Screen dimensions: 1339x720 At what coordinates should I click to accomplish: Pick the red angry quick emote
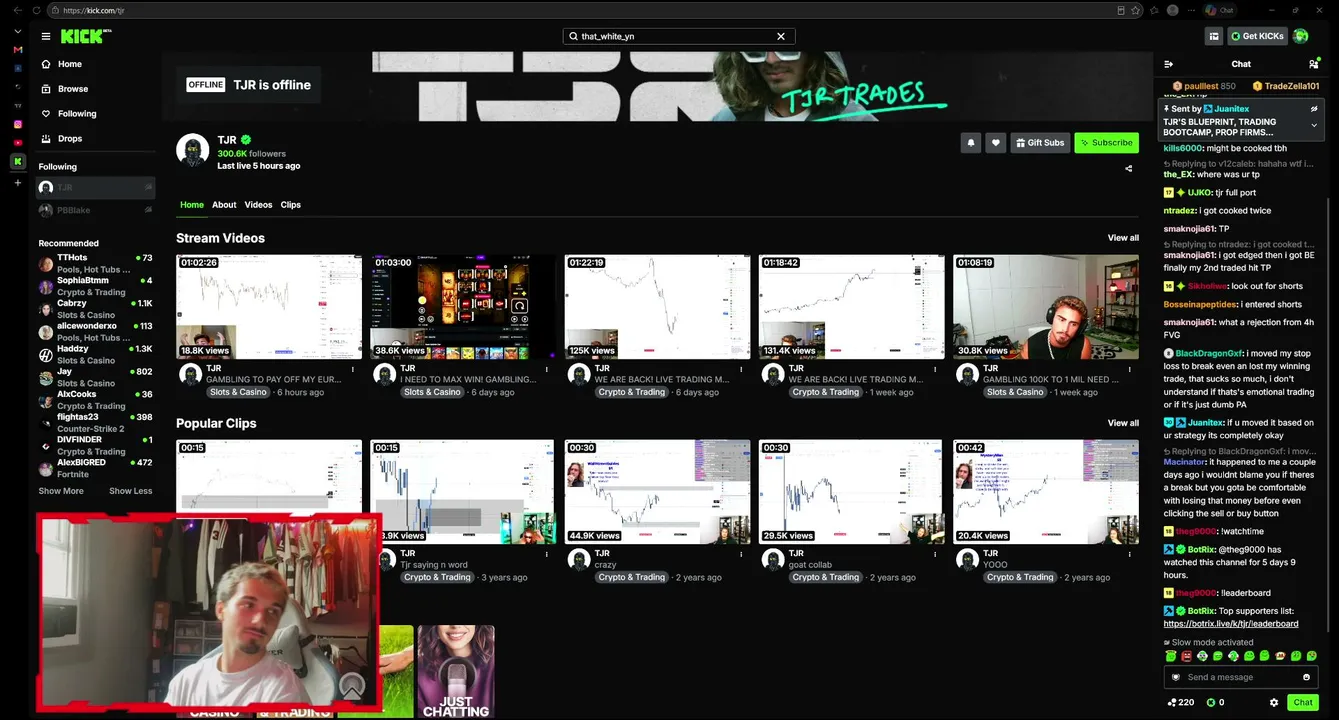1187,656
